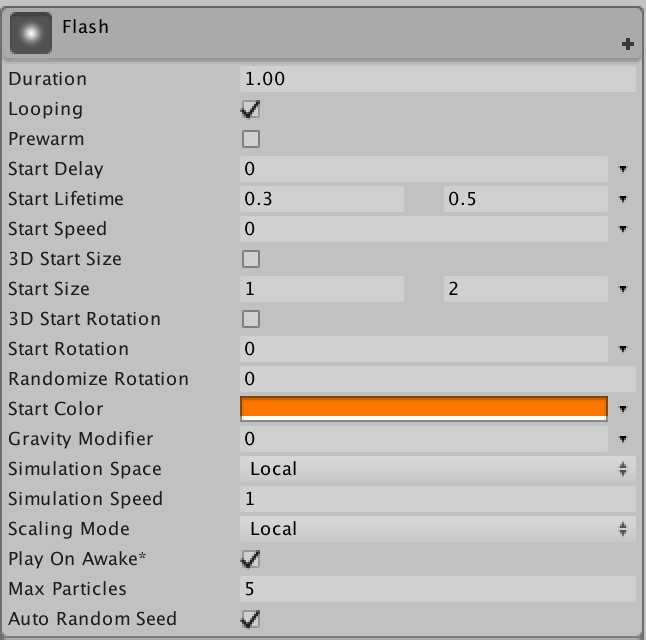Click the Flash module header title
The width and height of the screenshot is (646, 640).
[85, 27]
